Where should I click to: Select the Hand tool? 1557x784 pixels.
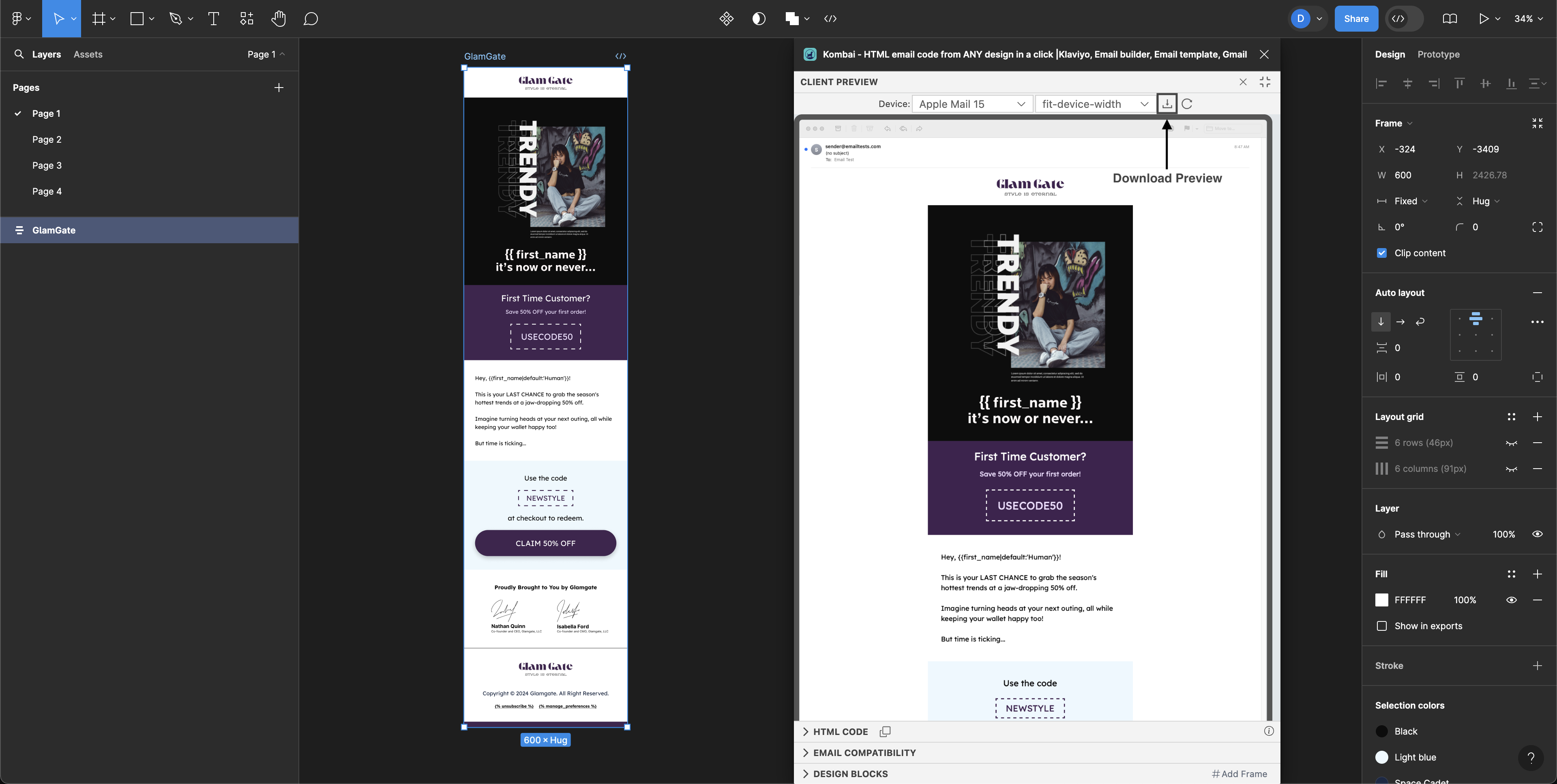coord(279,19)
